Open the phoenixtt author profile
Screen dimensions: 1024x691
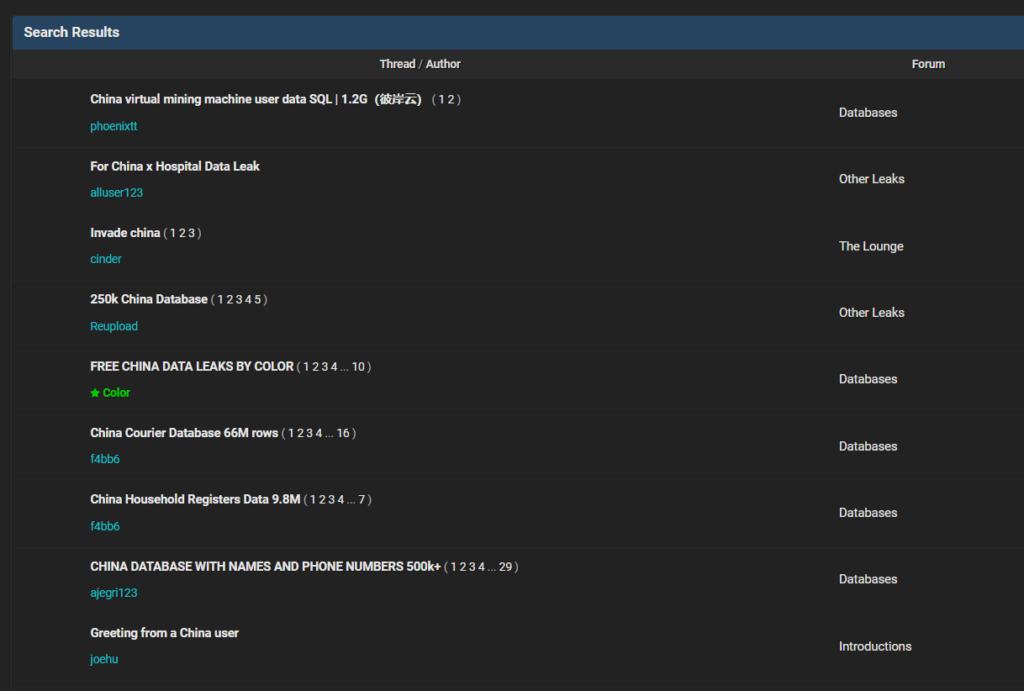pyautogui.click(x=113, y=126)
